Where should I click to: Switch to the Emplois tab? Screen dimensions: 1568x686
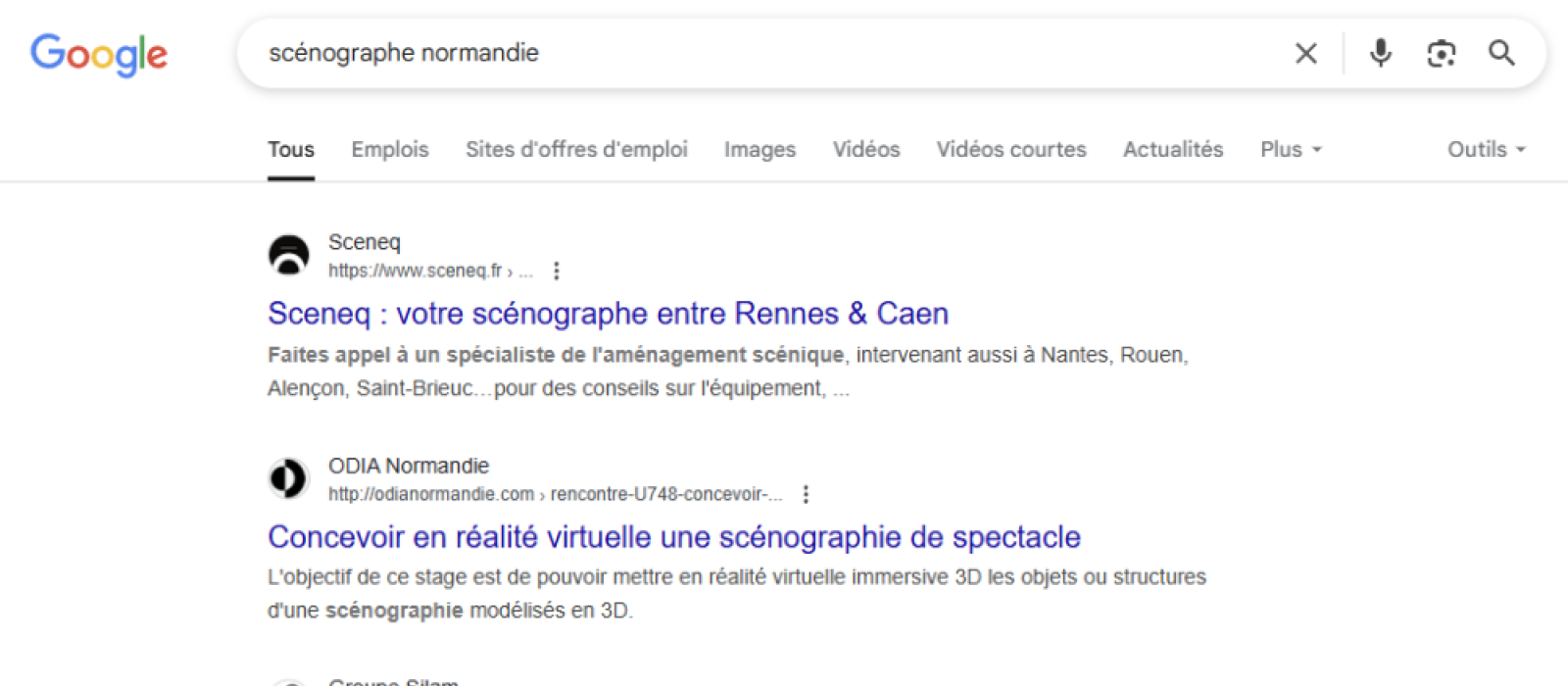[x=390, y=149]
